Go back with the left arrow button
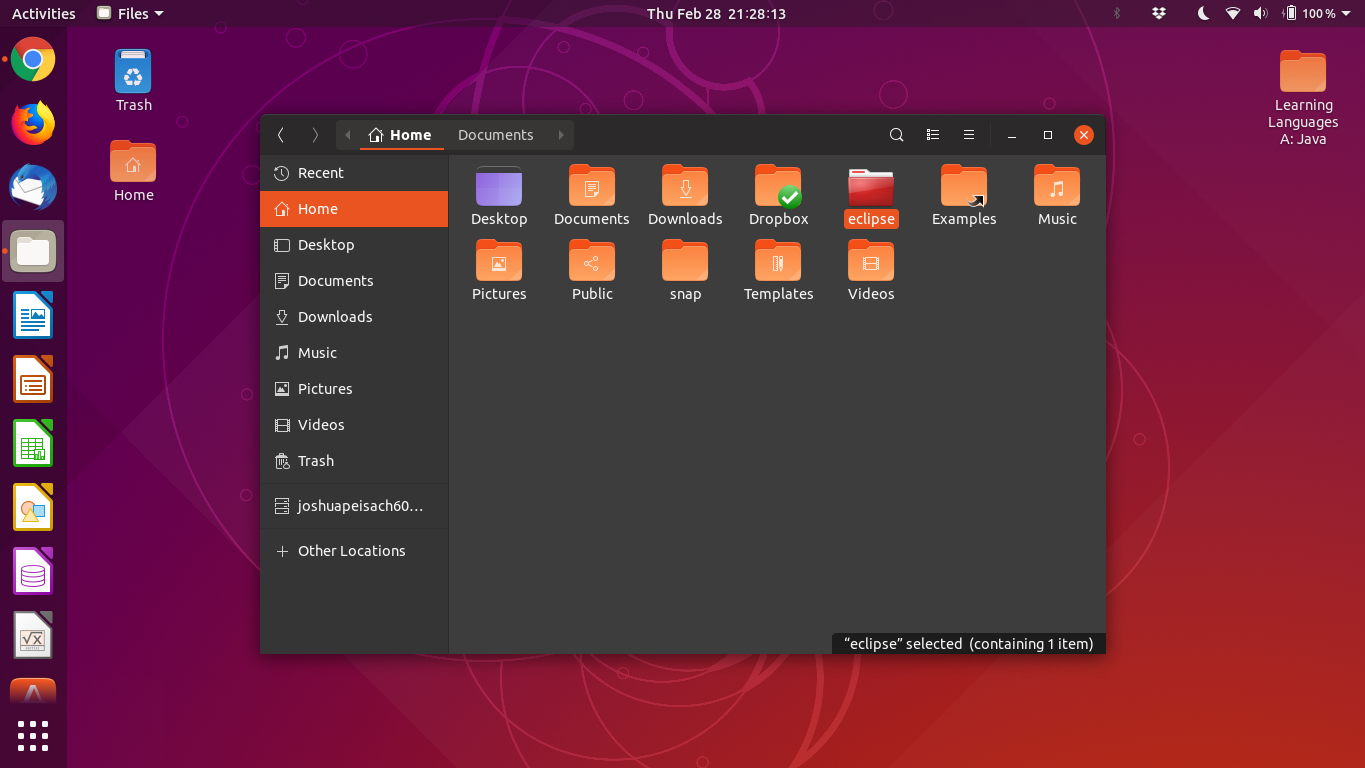Screen dimensions: 1365x768 tap(281, 135)
